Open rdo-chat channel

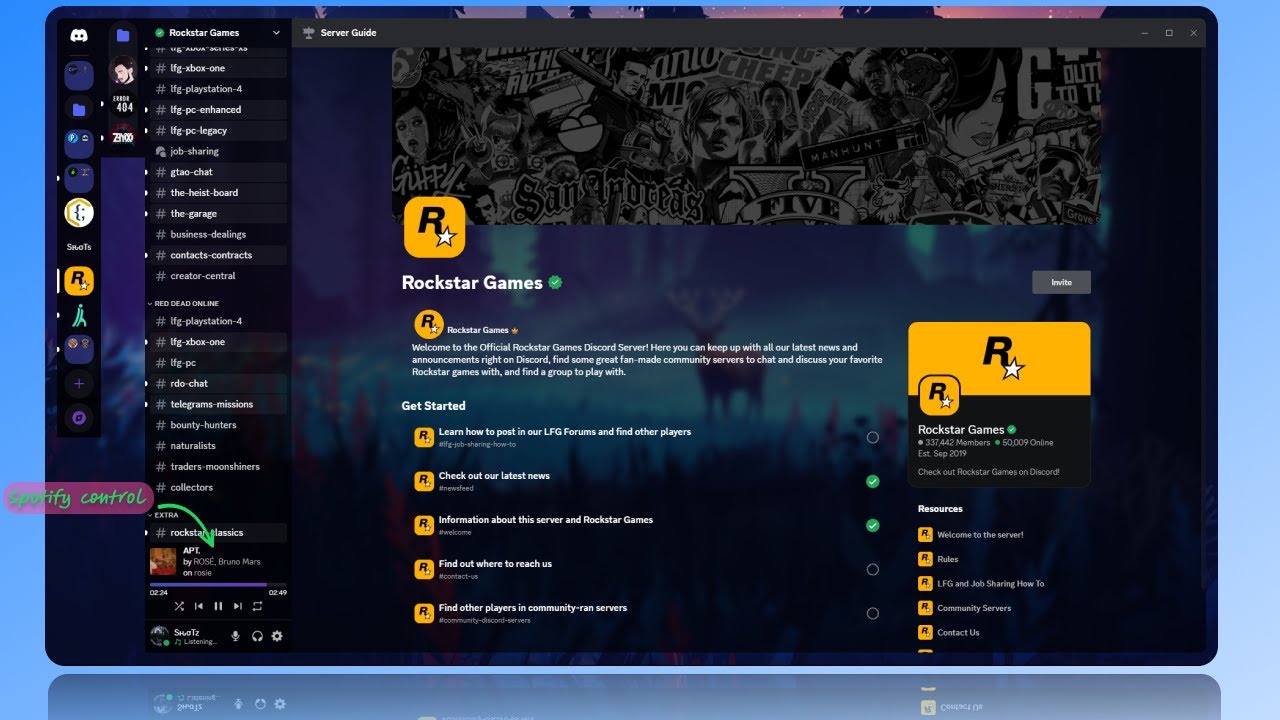click(218, 383)
